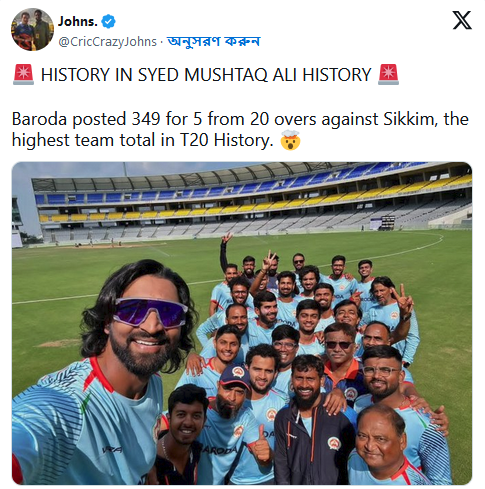Open the Johns profile avatar picture
The height and width of the screenshot is (489, 485).
click(x=32, y=29)
